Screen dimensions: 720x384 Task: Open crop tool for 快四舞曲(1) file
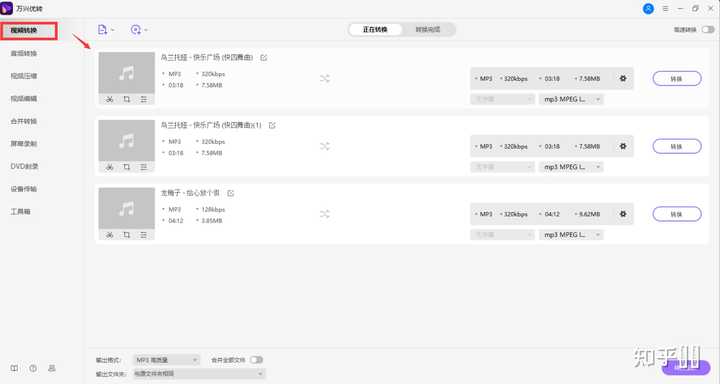coord(127,167)
